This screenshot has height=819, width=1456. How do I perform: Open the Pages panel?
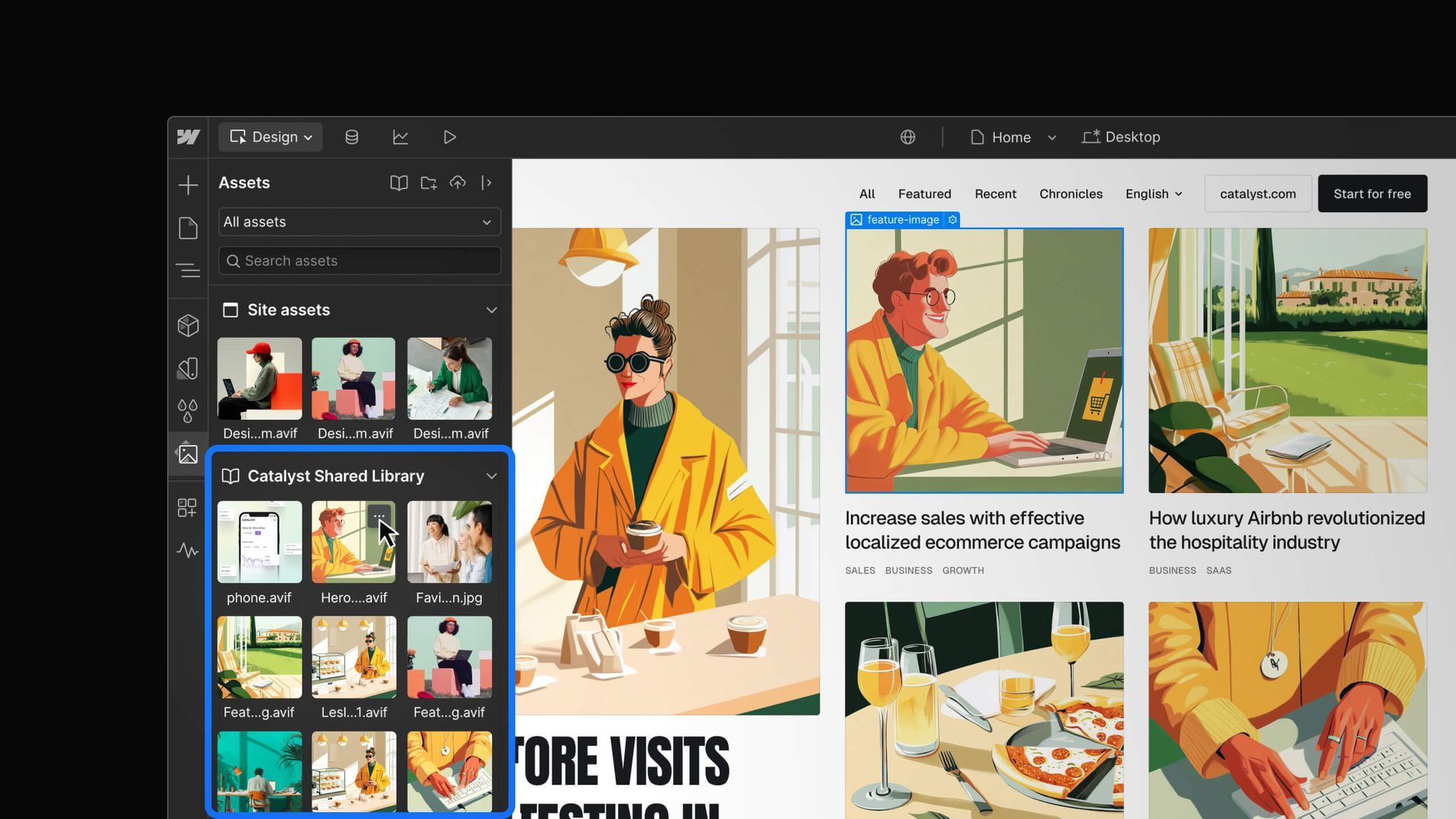tap(187, 227)
